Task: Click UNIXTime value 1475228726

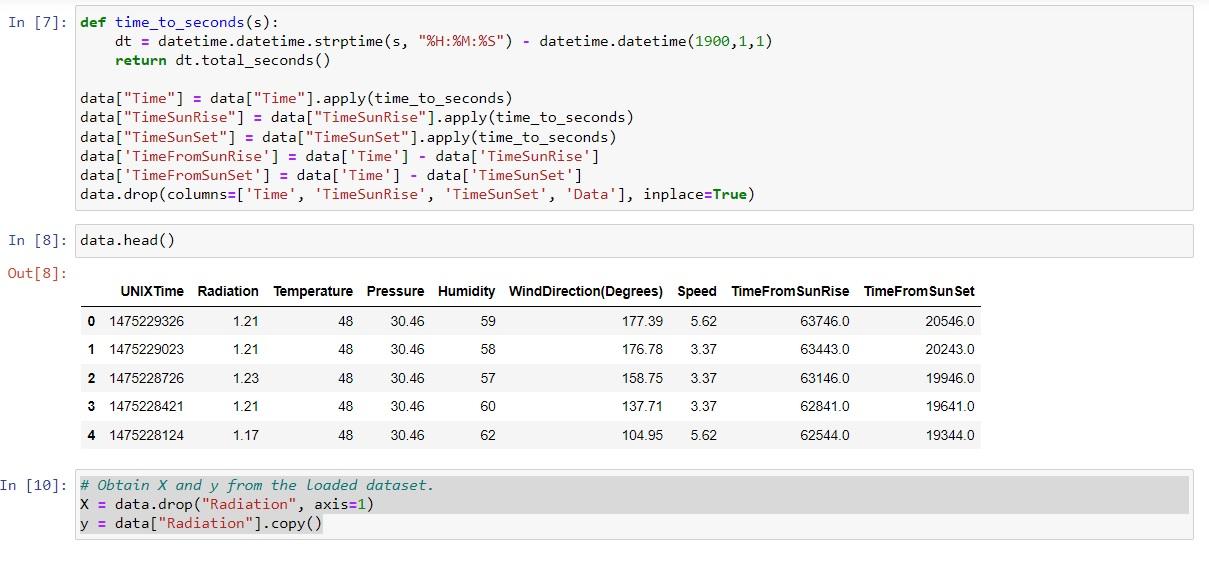Action: [x=147, y=378]
